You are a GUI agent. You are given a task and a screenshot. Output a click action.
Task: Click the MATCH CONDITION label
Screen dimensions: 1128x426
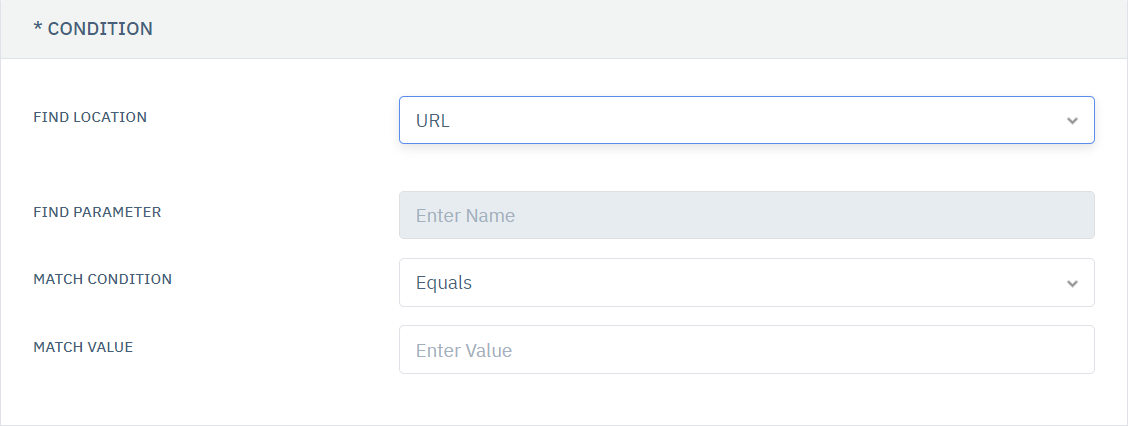102,279
